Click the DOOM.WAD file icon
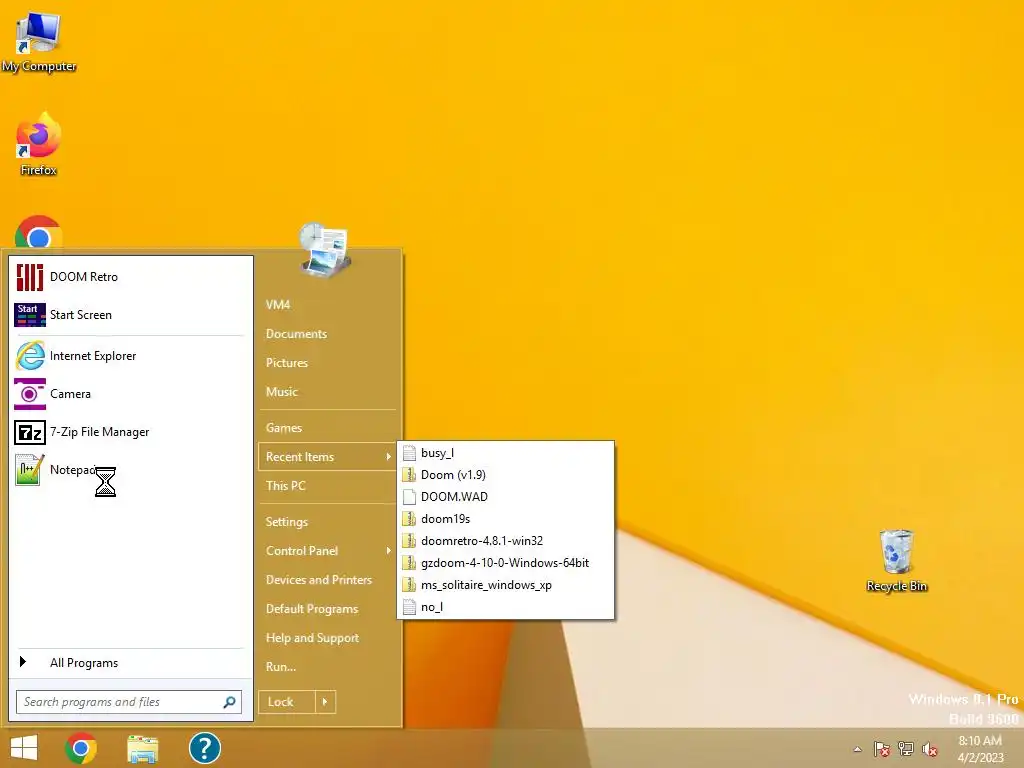 tap(409, 497)
